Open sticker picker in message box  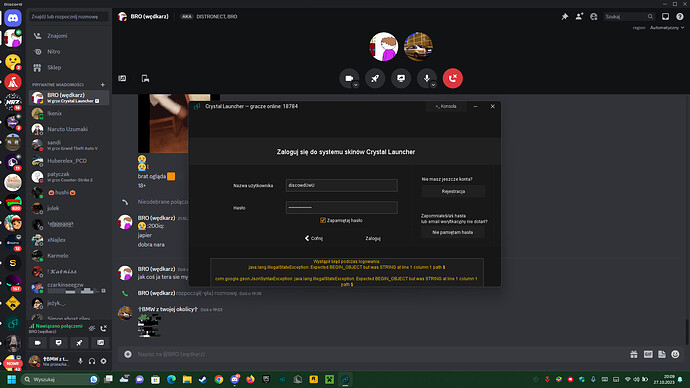point(661,354)
